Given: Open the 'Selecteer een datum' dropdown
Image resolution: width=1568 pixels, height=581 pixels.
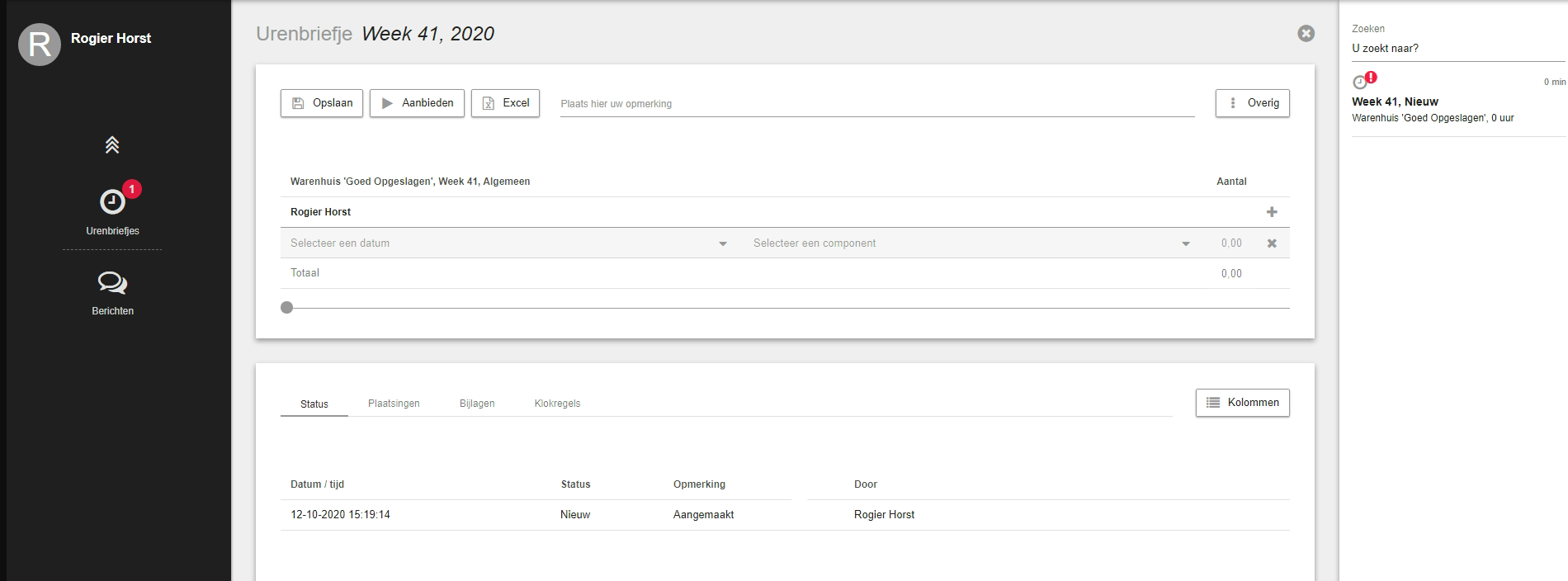Looking at the screenshot, I should [x=508, y=243].
